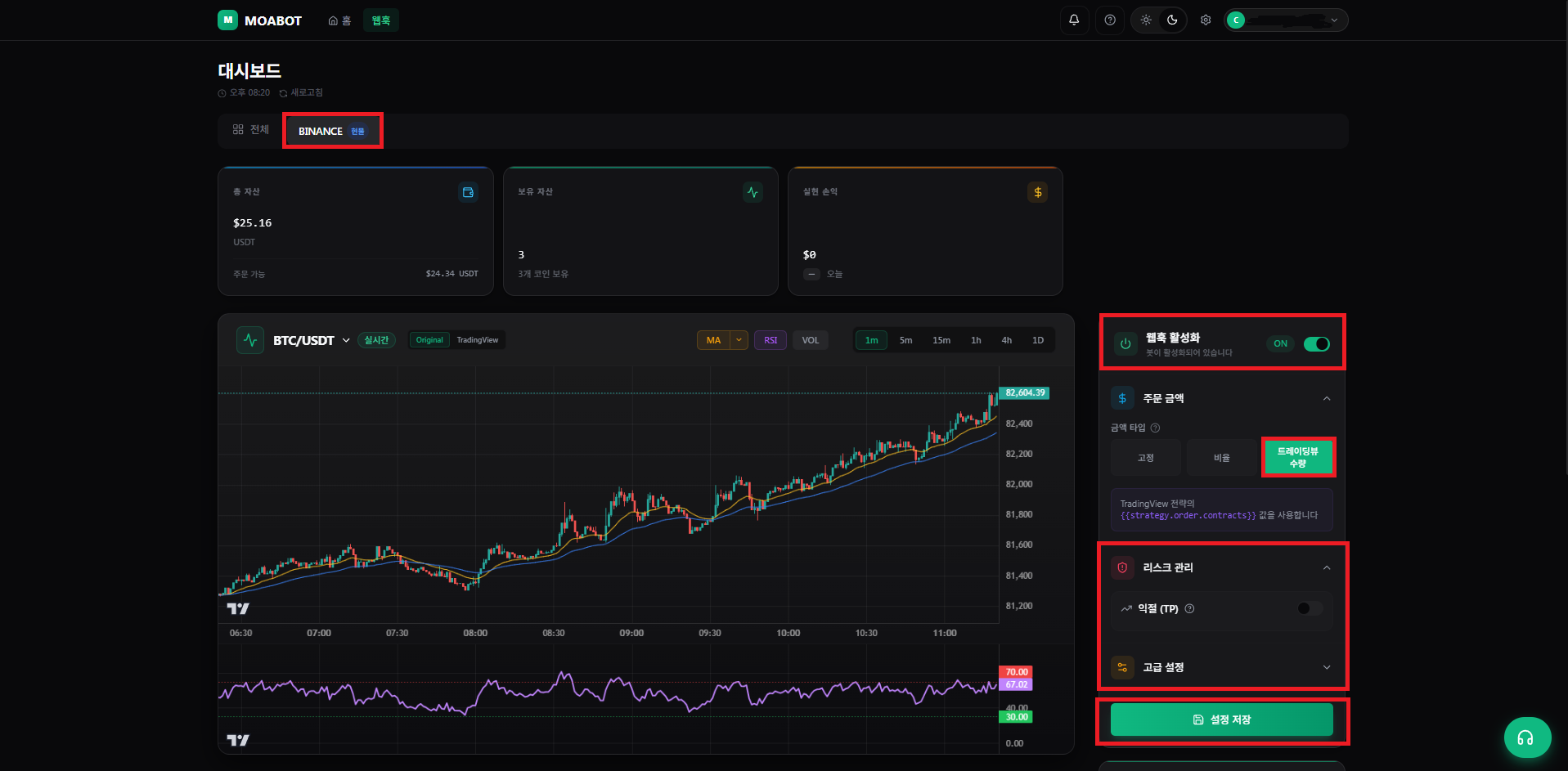Click the sliders icon beside 고급 설정

tap(1122, 667)
